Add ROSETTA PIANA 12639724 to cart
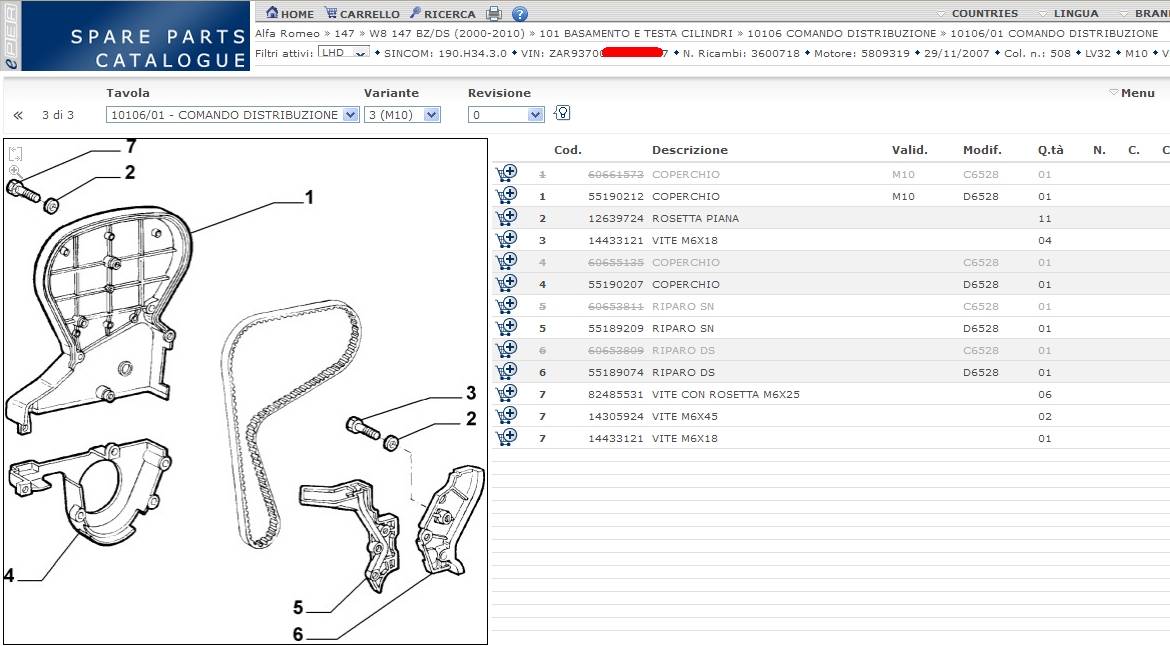The image size is (1170, 646). (x=507, y=218)
